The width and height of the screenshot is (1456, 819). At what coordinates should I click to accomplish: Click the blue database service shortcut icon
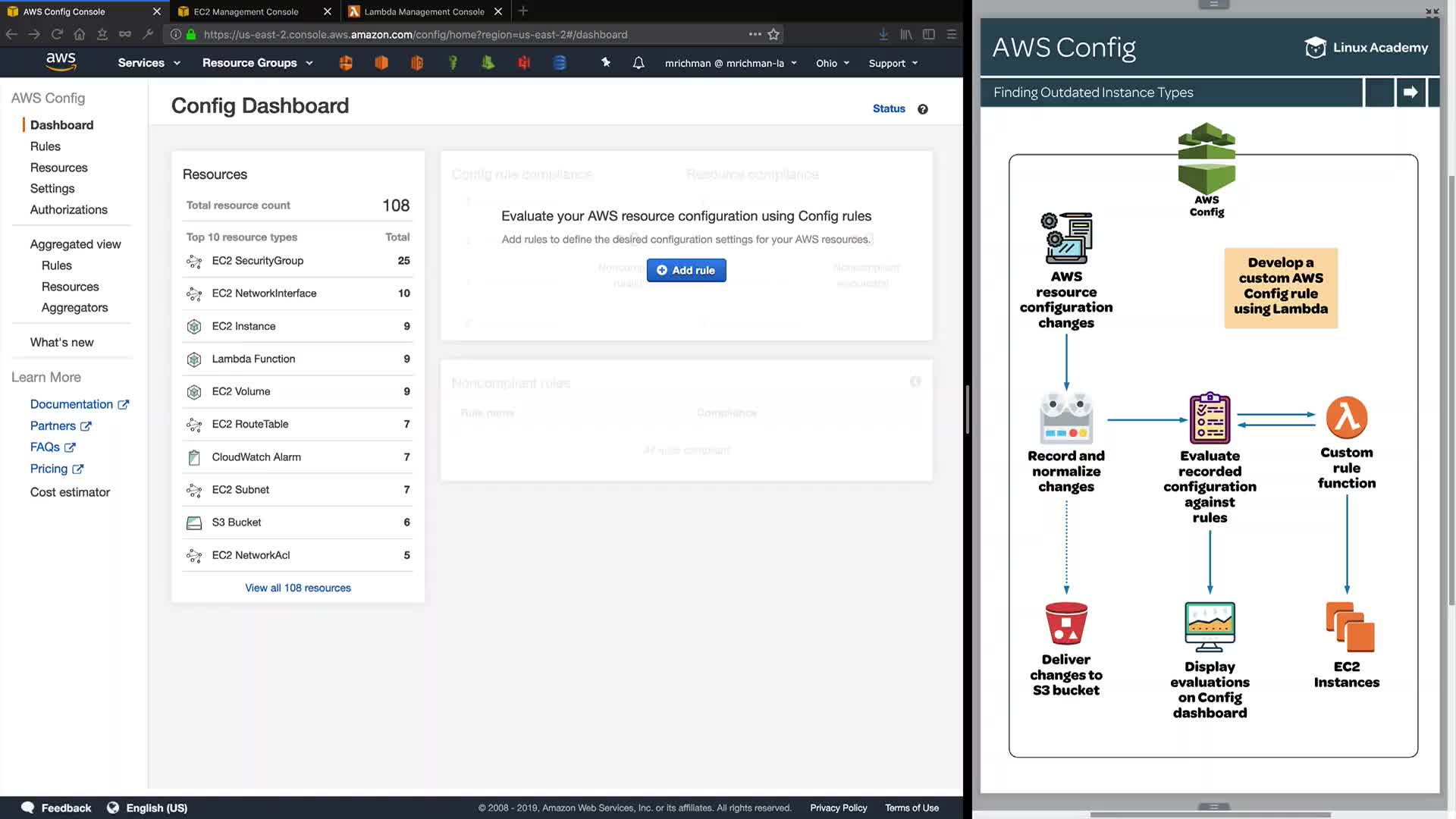pyautogui.click(x=560, y=63)
